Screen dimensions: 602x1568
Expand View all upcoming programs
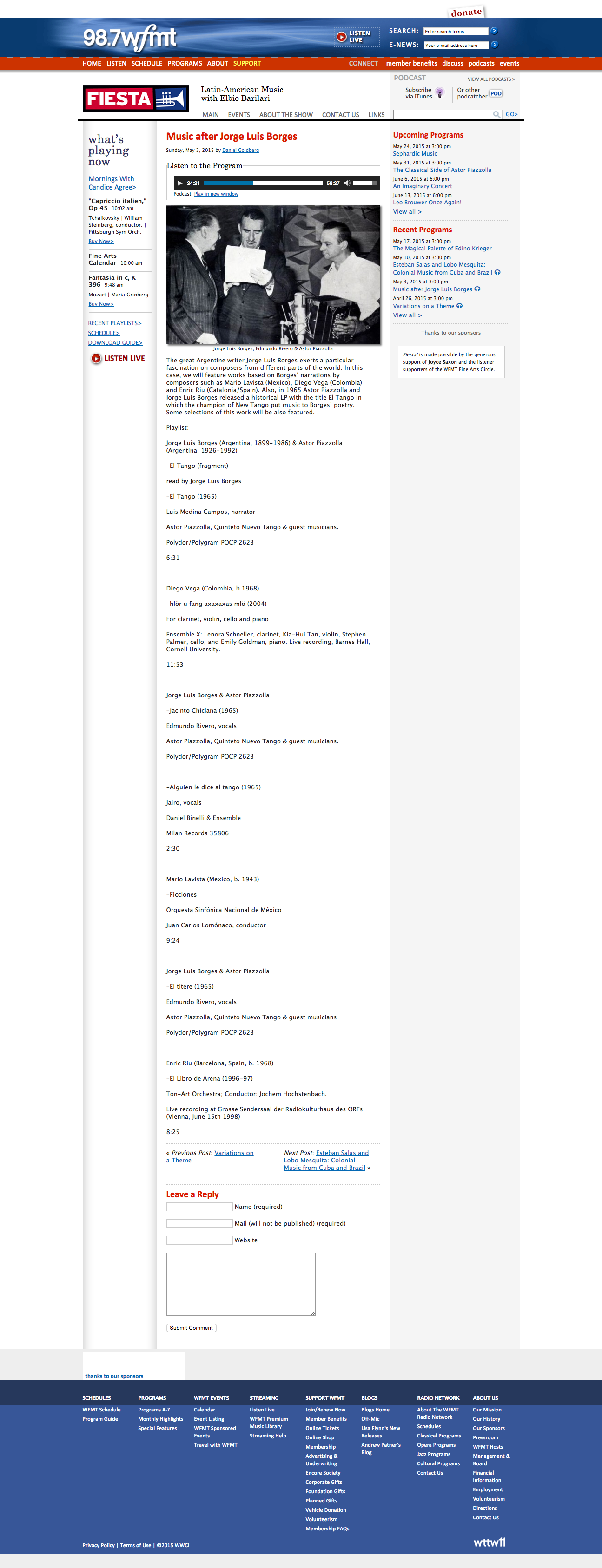tap(407, 212)
